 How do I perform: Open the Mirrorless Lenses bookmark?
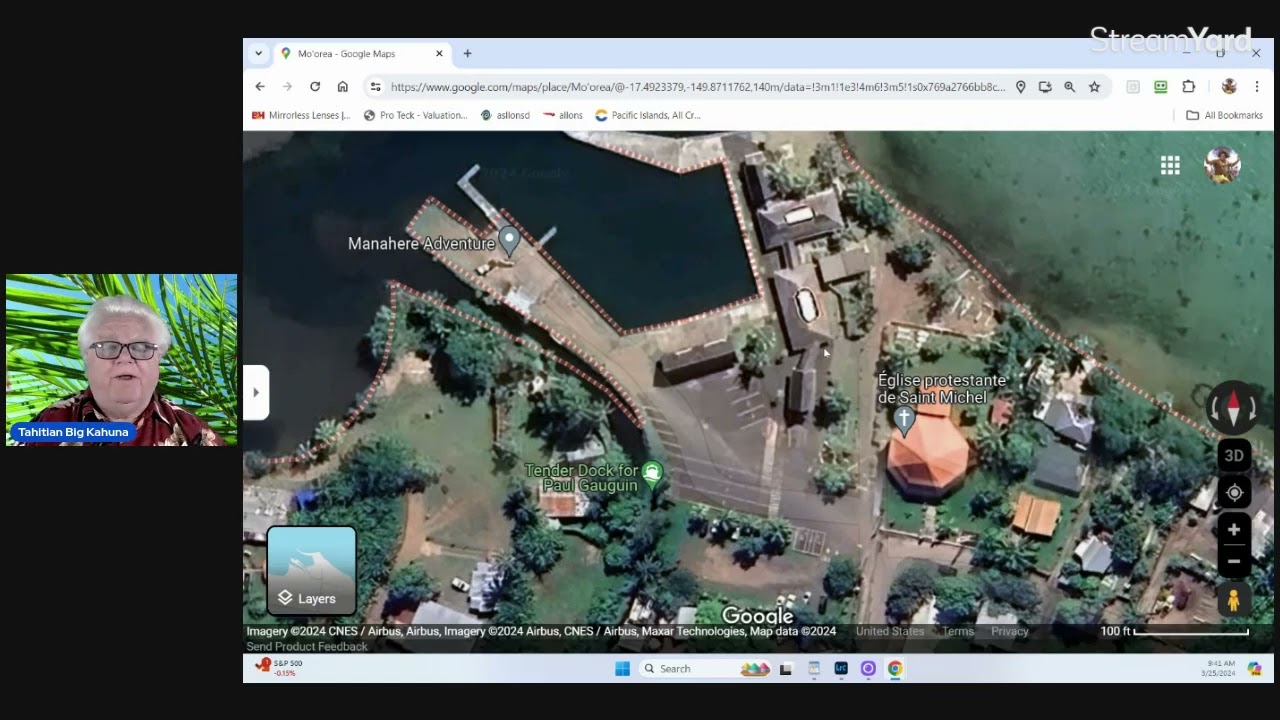click(301, 115)
